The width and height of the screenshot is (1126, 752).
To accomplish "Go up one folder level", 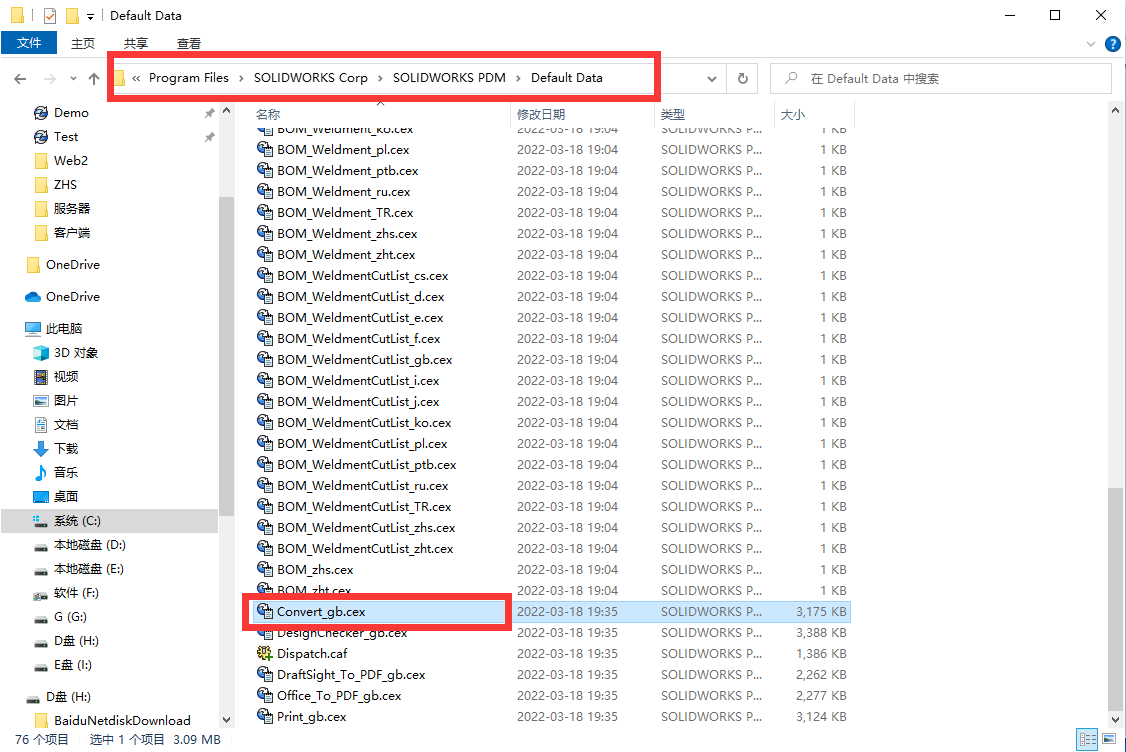I will [x=94, y=78].
